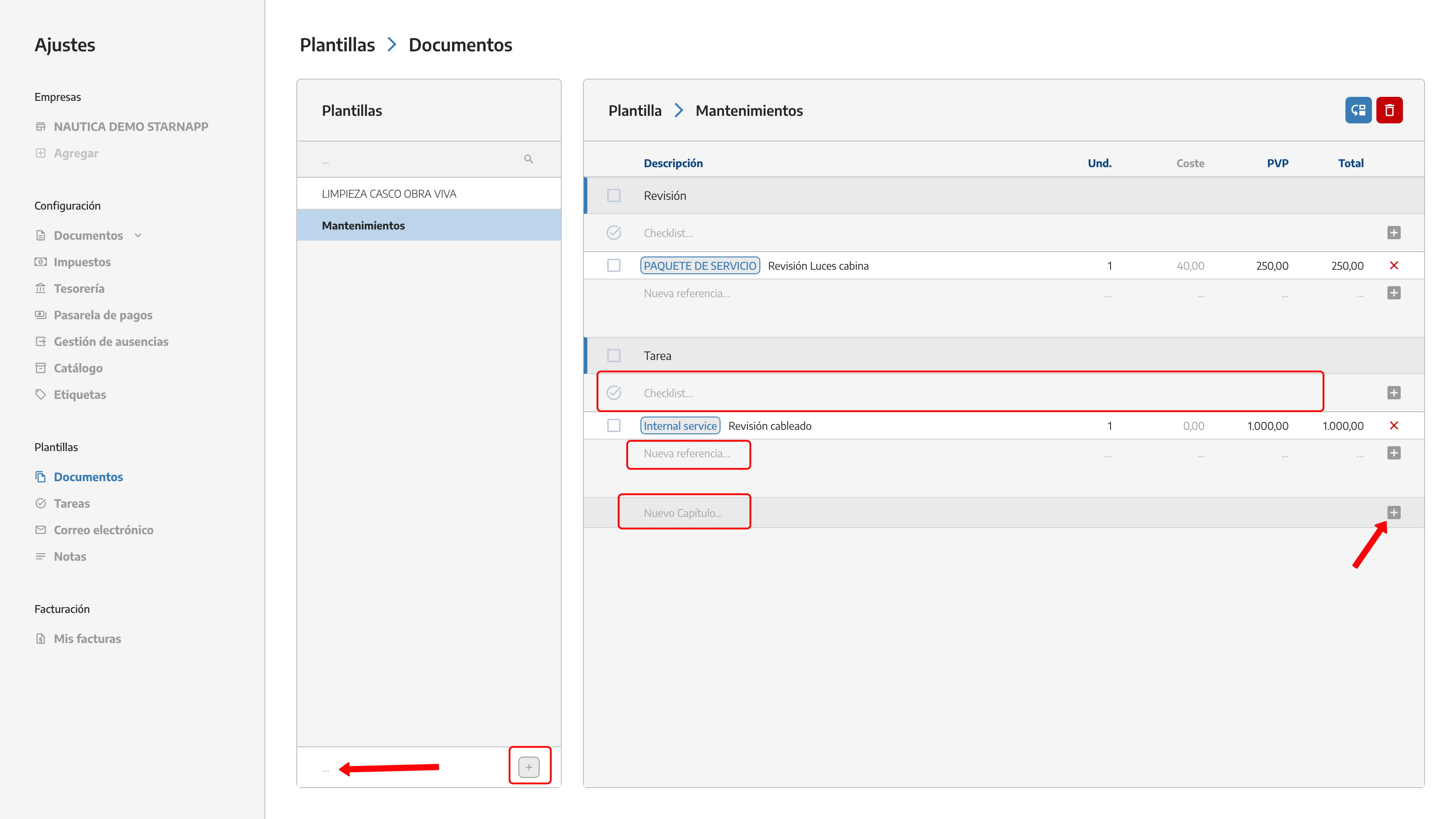Click the check-circle icon in Revisión Checklist row
1456x819 pixels.
pyautogui.click(x=614, y=233)
